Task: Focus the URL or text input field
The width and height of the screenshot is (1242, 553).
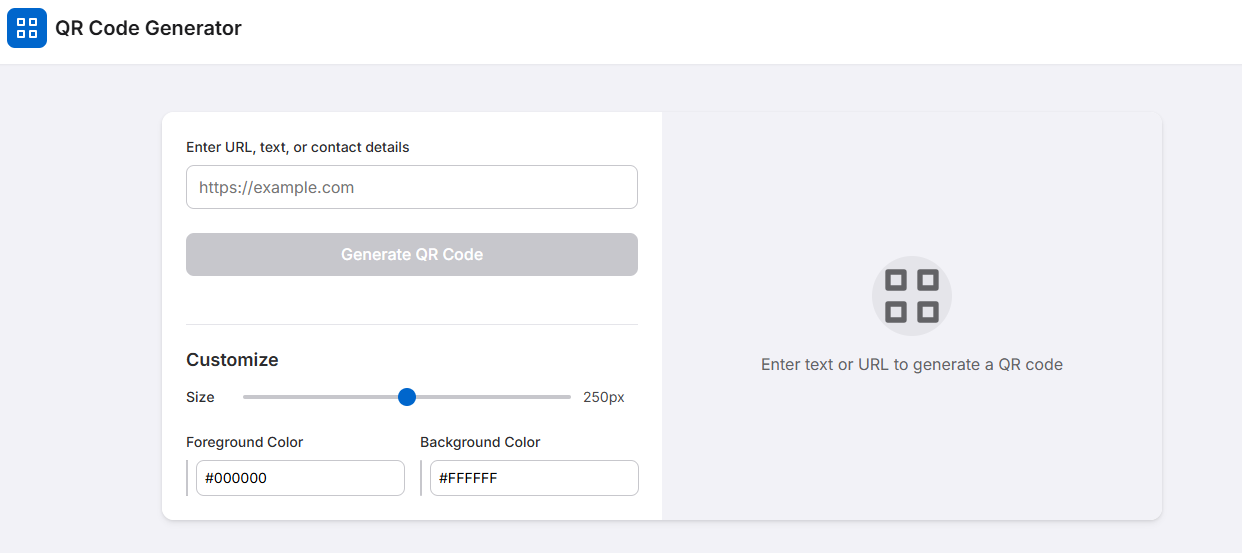Action: click(412, 187)
